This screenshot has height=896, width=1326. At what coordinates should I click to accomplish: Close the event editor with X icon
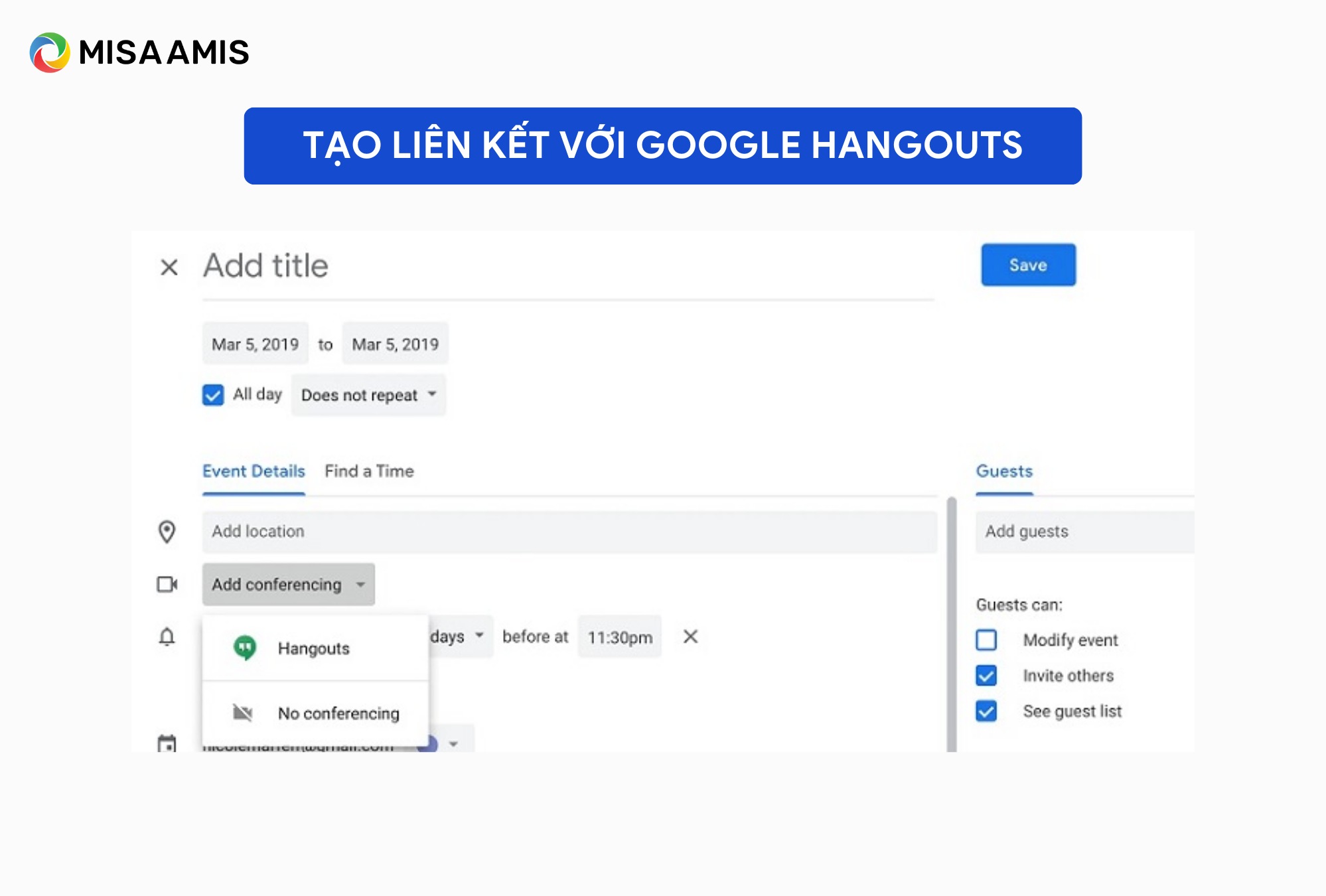[169, 267]
